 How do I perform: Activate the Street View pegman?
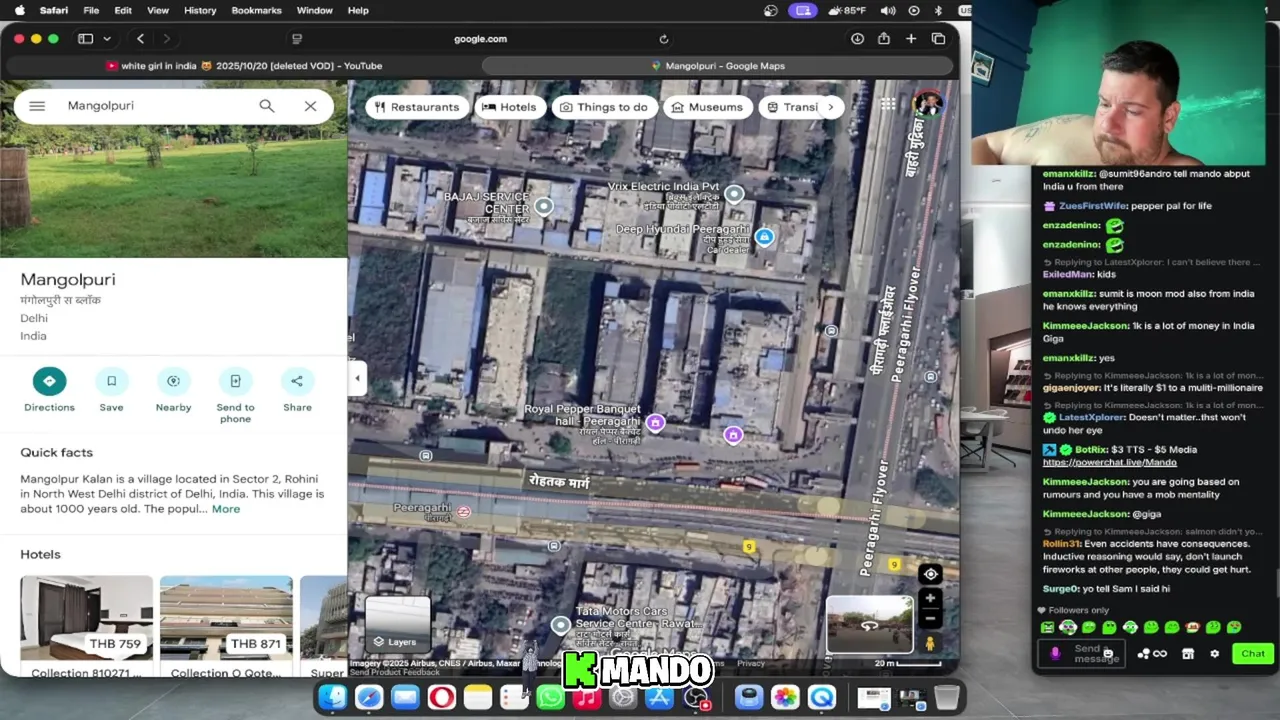click(x=930, y=643)
